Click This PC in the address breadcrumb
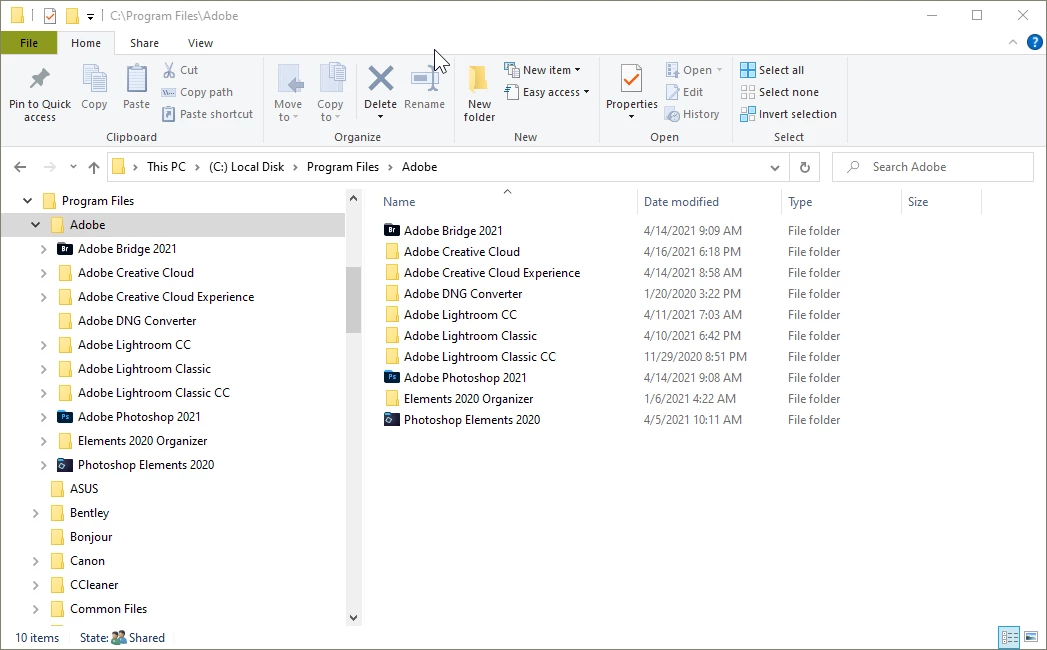This screenshot has width=1047, height=650. click(x=166, y=167)
